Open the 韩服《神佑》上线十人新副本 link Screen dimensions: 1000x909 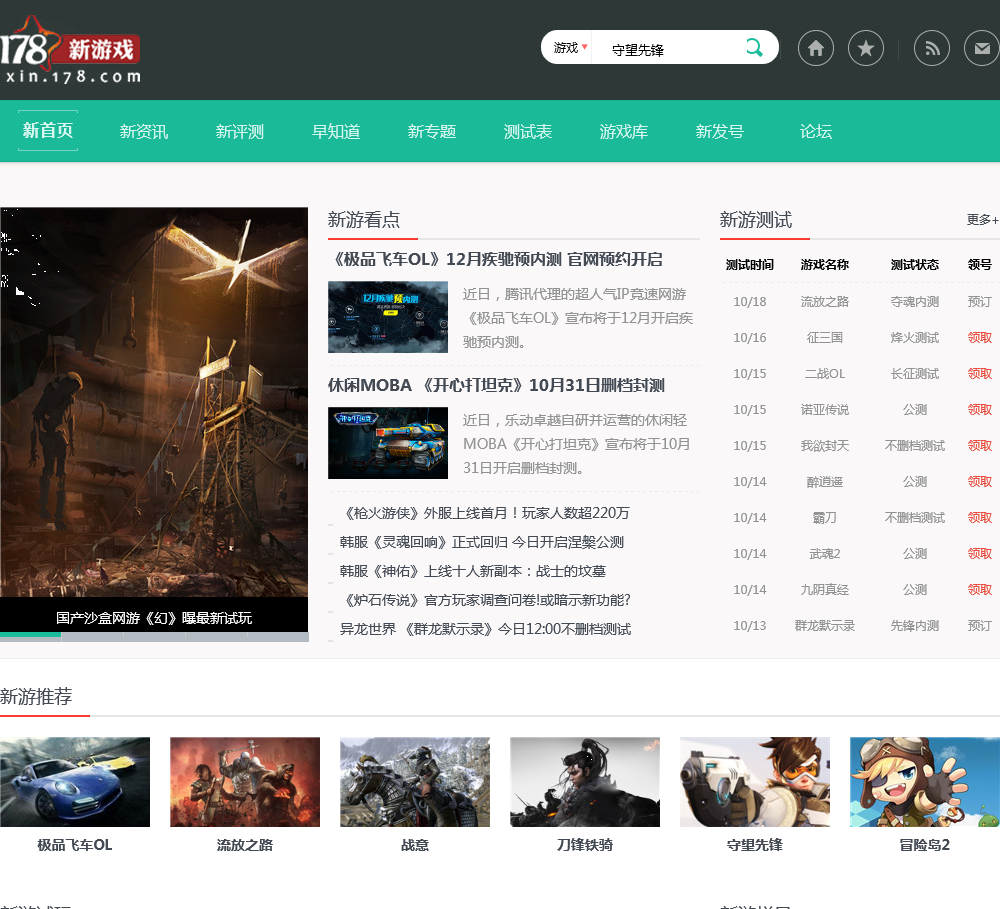[x=473, y=571]
